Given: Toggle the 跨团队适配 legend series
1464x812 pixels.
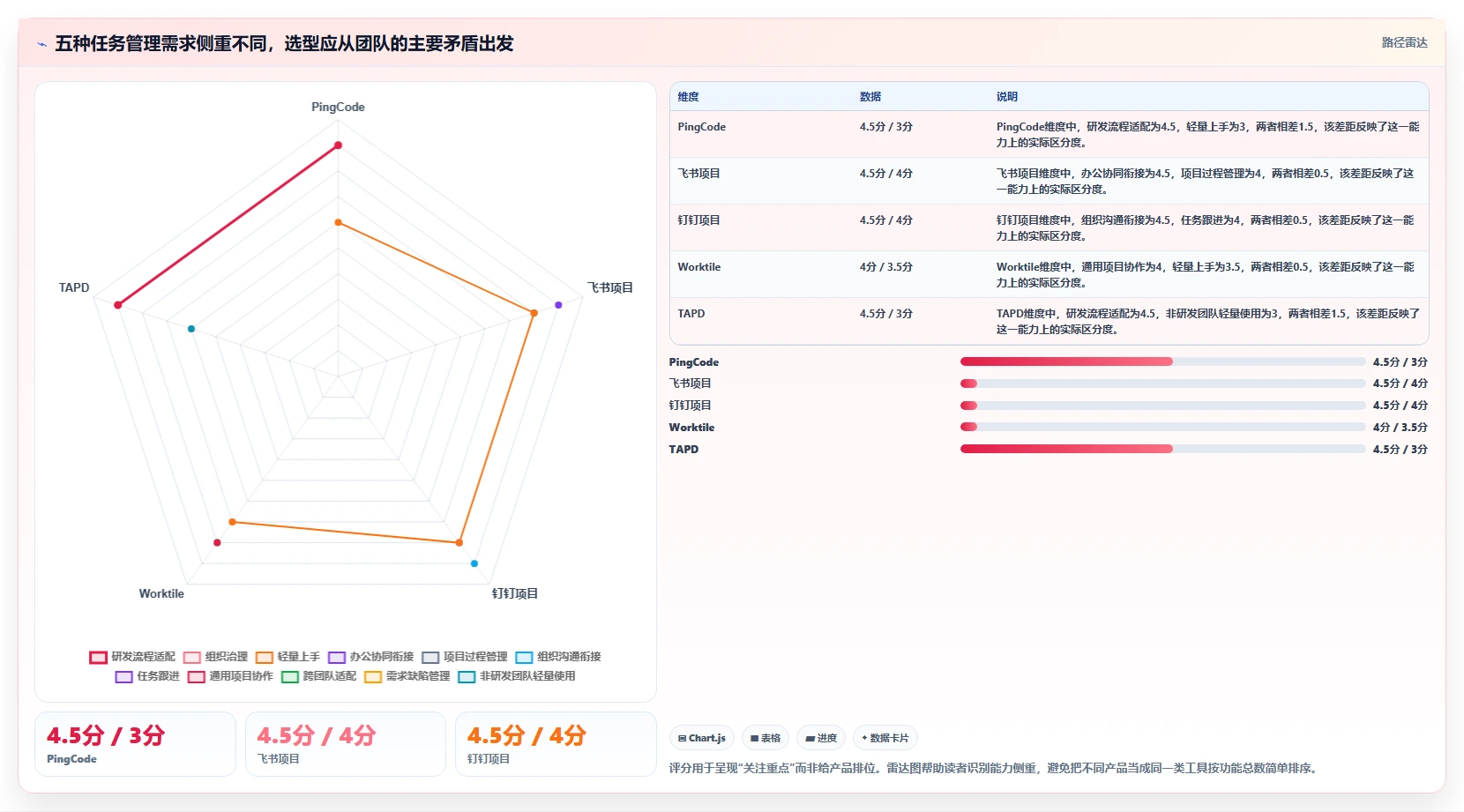Looking at the screenshot, I should click(318, 676).
